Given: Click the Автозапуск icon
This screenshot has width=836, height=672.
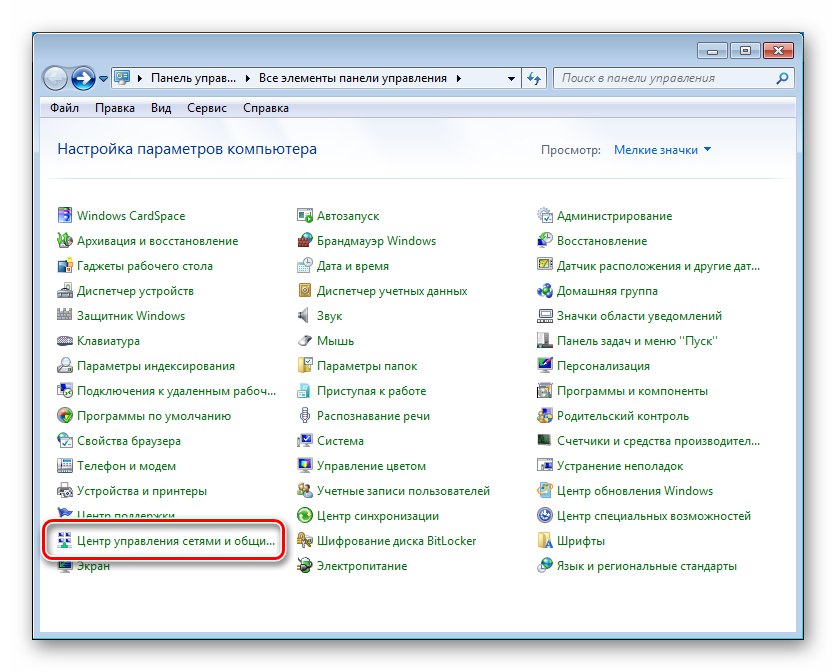Looking at the screenshot, I should point(304,215).
